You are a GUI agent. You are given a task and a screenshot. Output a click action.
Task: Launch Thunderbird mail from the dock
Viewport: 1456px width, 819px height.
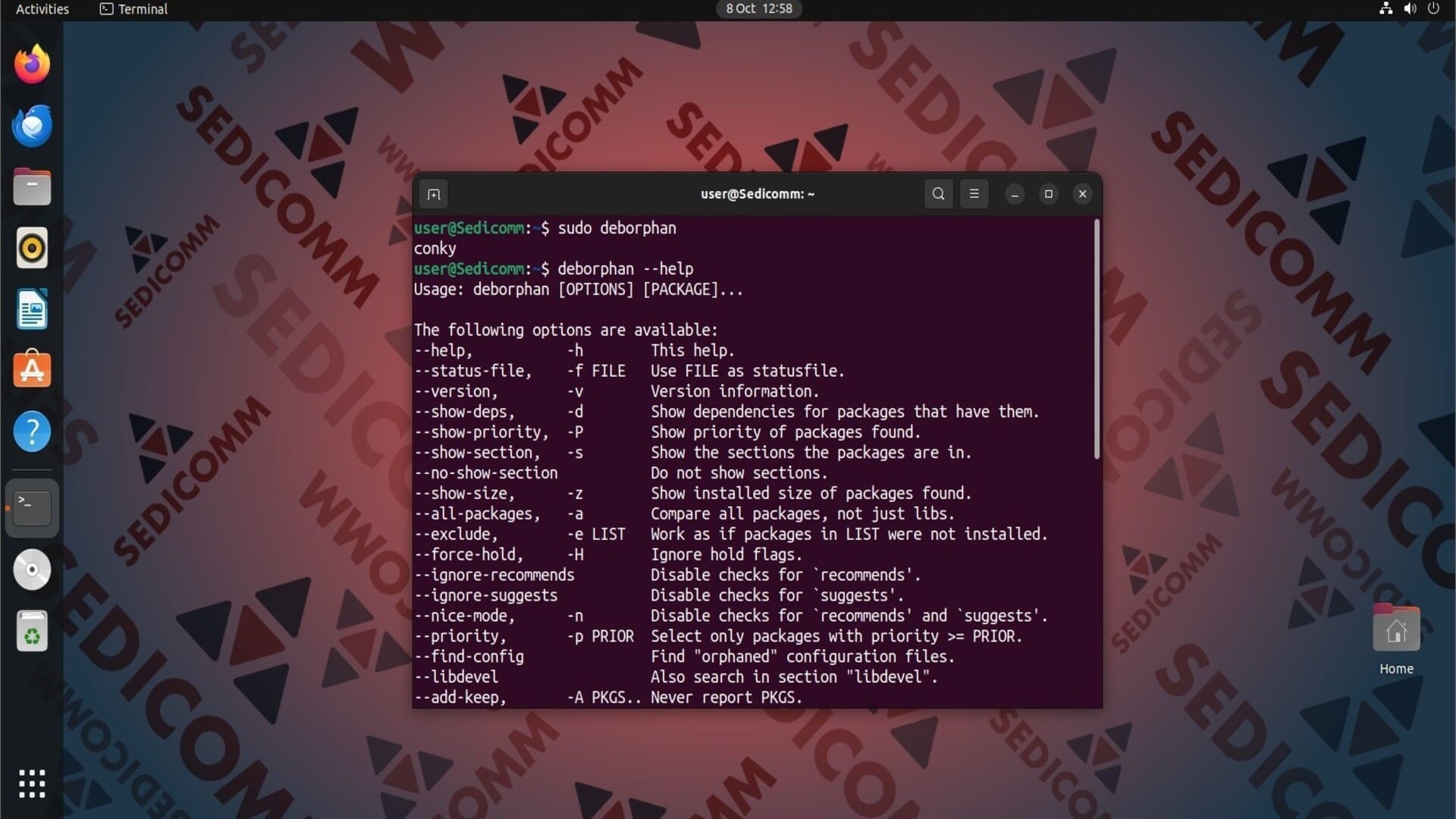[32, 126]
